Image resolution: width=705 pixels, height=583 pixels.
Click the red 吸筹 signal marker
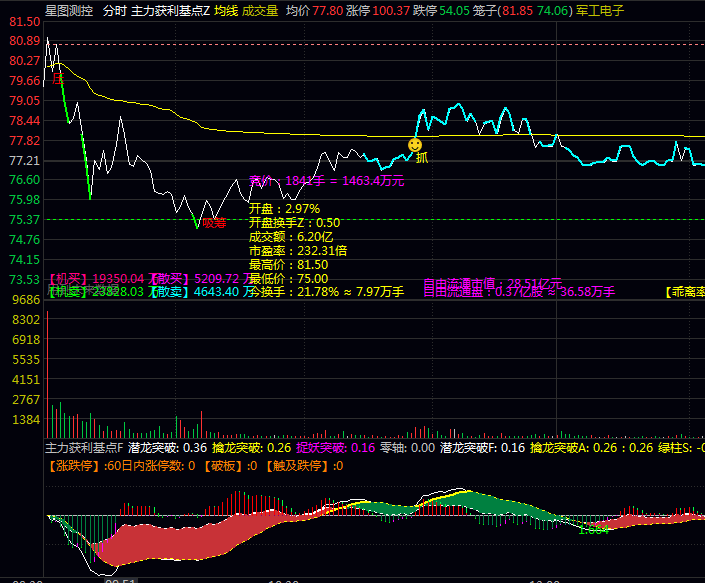point(214,223)
